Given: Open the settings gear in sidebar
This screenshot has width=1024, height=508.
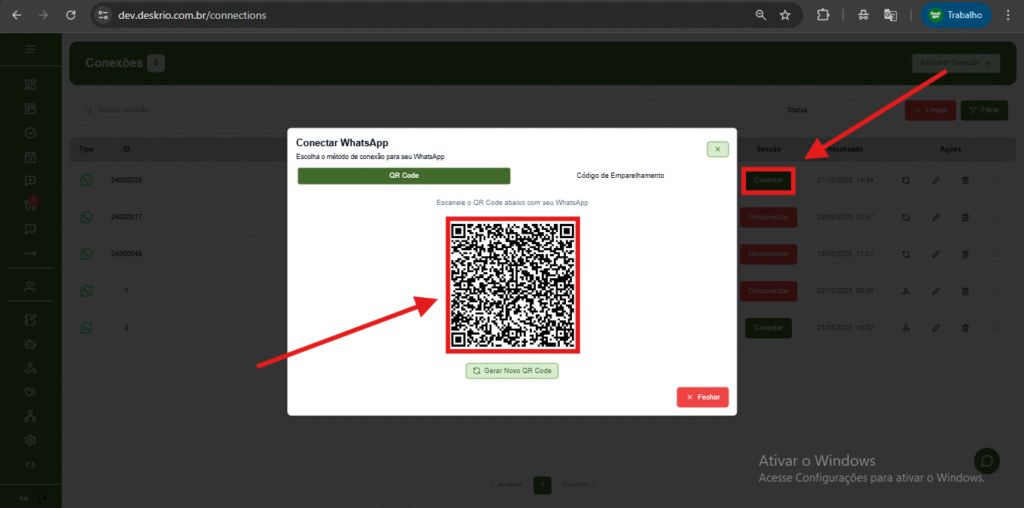Looking at the screenshot, I should click(30, 440).
